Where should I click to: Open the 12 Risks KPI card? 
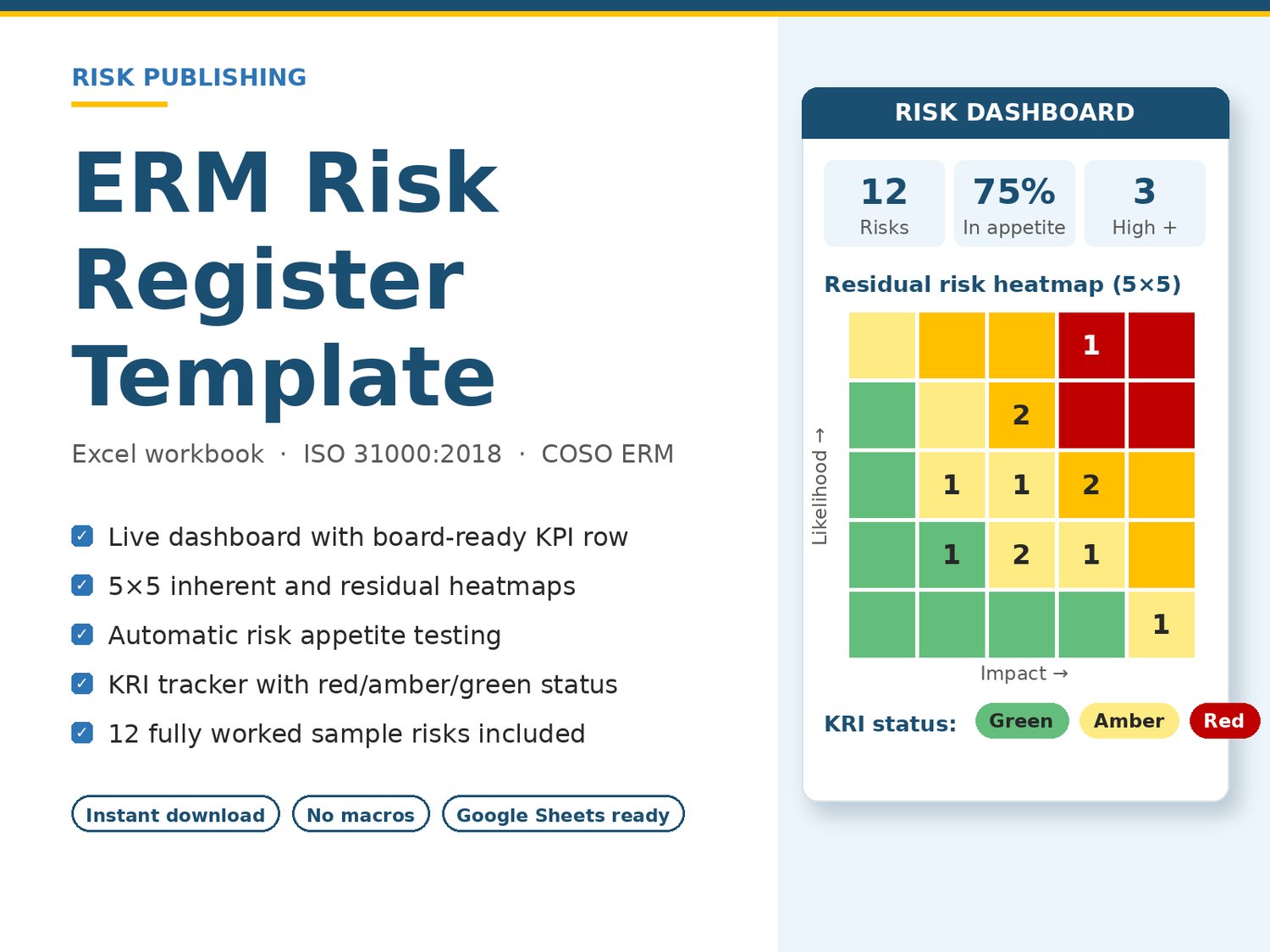[884, 204]
